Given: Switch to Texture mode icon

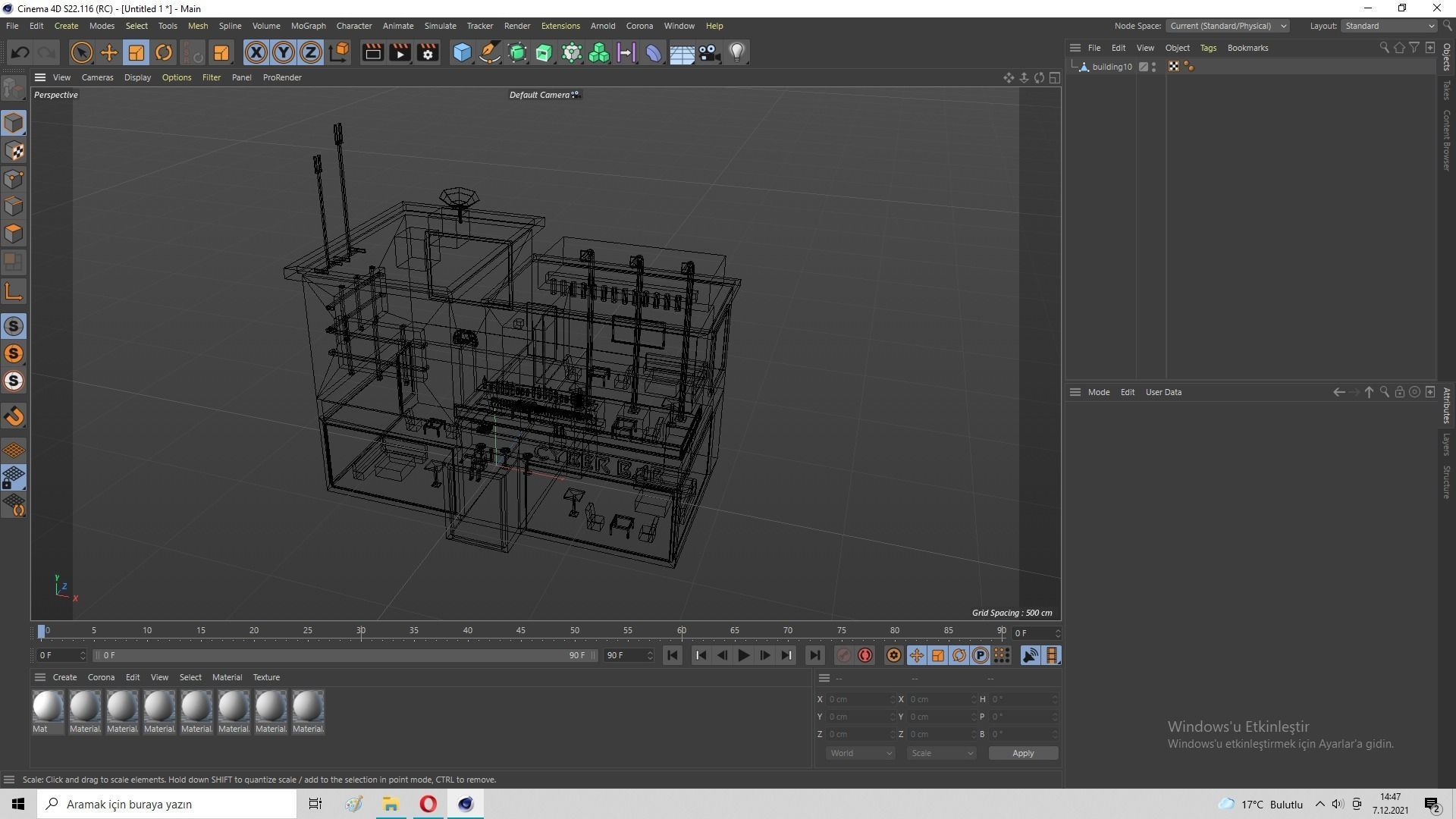Looking at the screenshot, I should [x=14, y=151].
